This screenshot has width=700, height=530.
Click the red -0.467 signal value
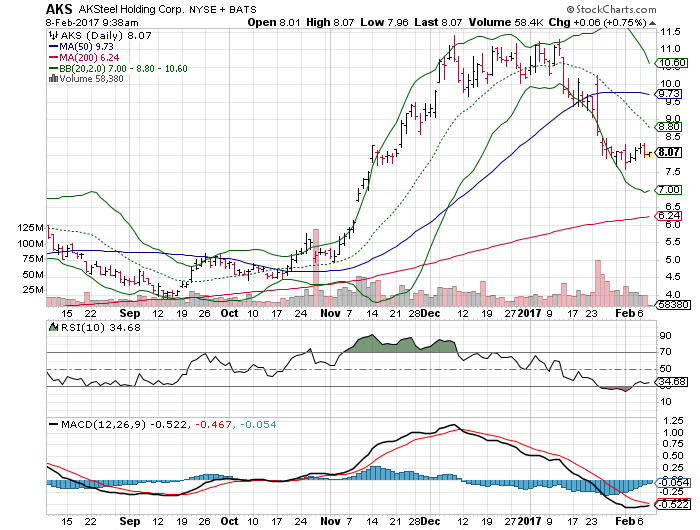coord(214,424)
